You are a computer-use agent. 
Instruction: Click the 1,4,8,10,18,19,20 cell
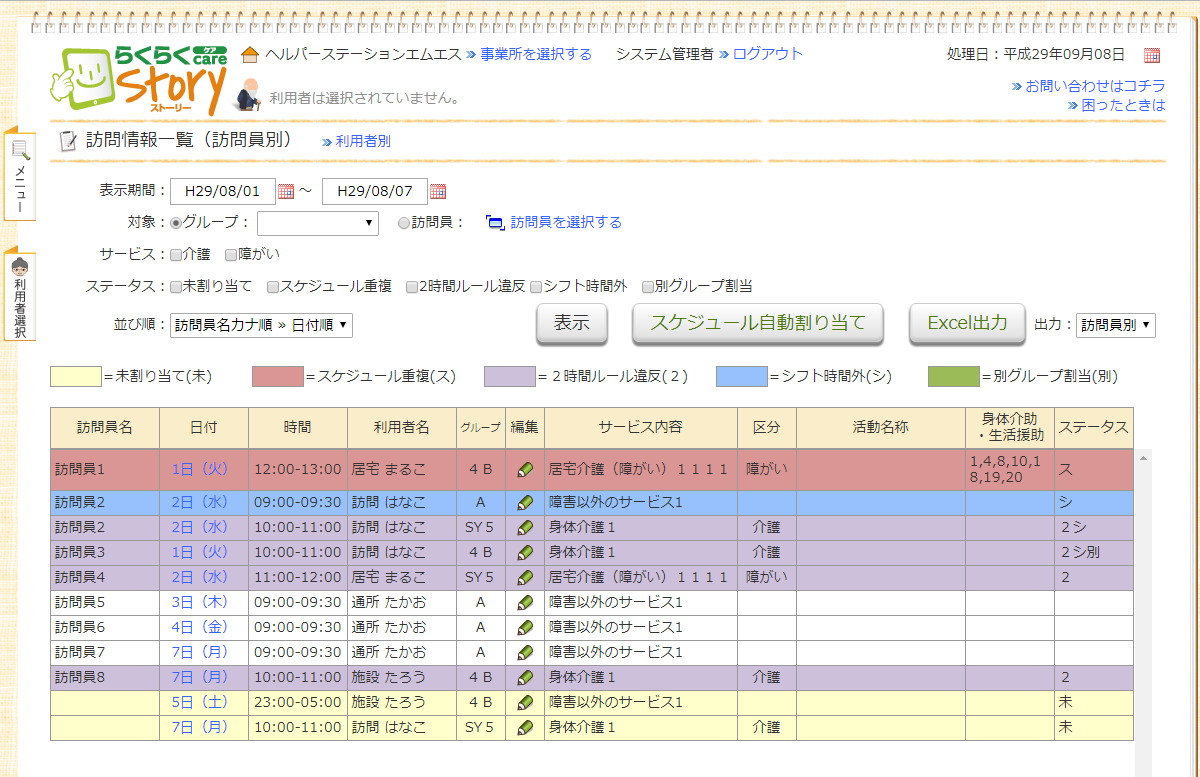pyautogui.click(x=1010, y=469)
